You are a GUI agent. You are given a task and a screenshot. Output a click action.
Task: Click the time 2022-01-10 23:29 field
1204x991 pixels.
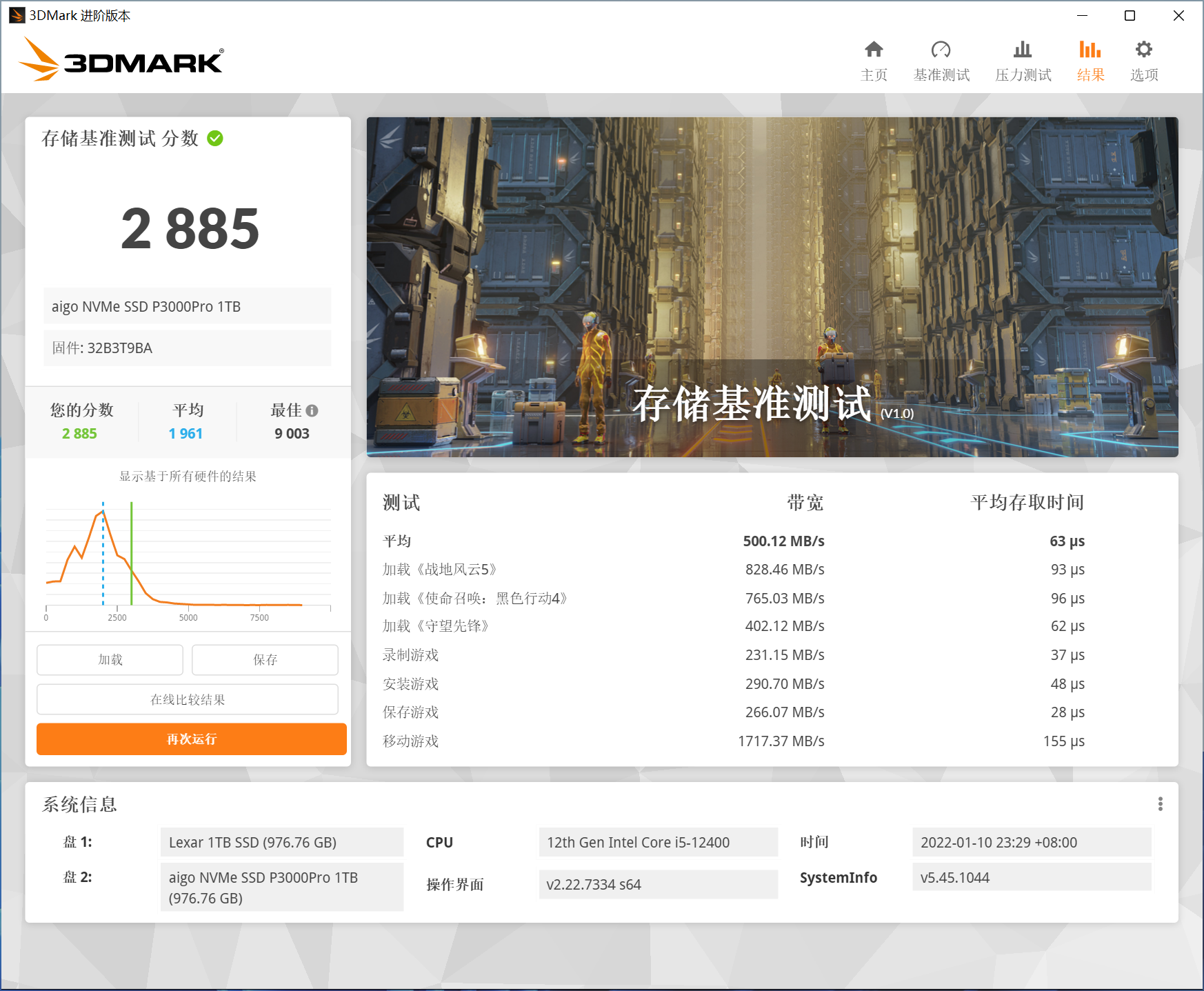(1032, 842)
